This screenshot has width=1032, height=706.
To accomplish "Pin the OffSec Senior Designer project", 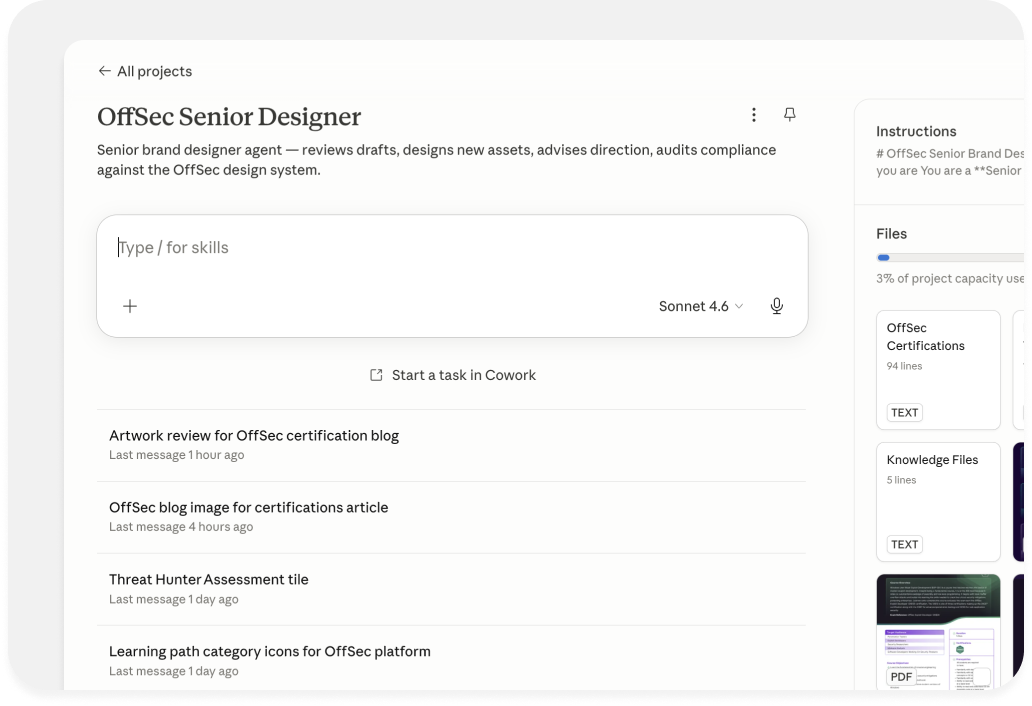I will [789, 115].
